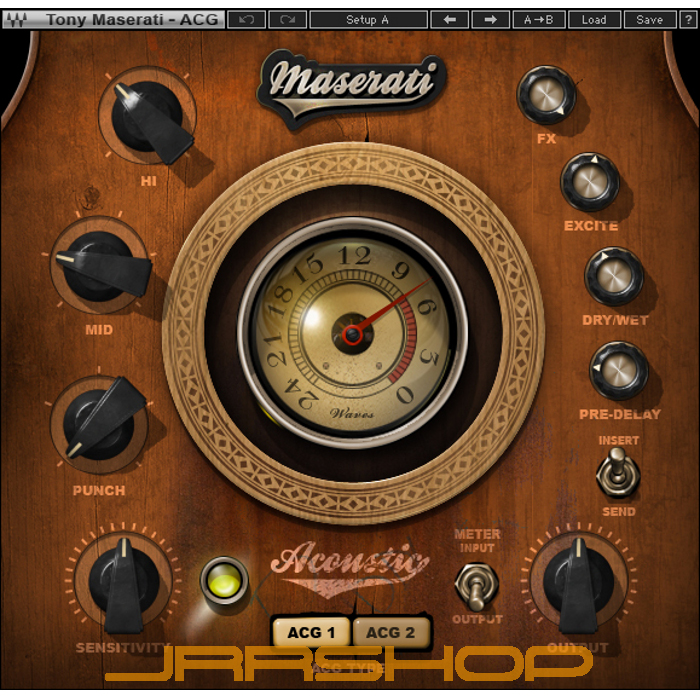The image size is (700, 700).
Task: Go to previous preset with left arrow
Action: 450,20
